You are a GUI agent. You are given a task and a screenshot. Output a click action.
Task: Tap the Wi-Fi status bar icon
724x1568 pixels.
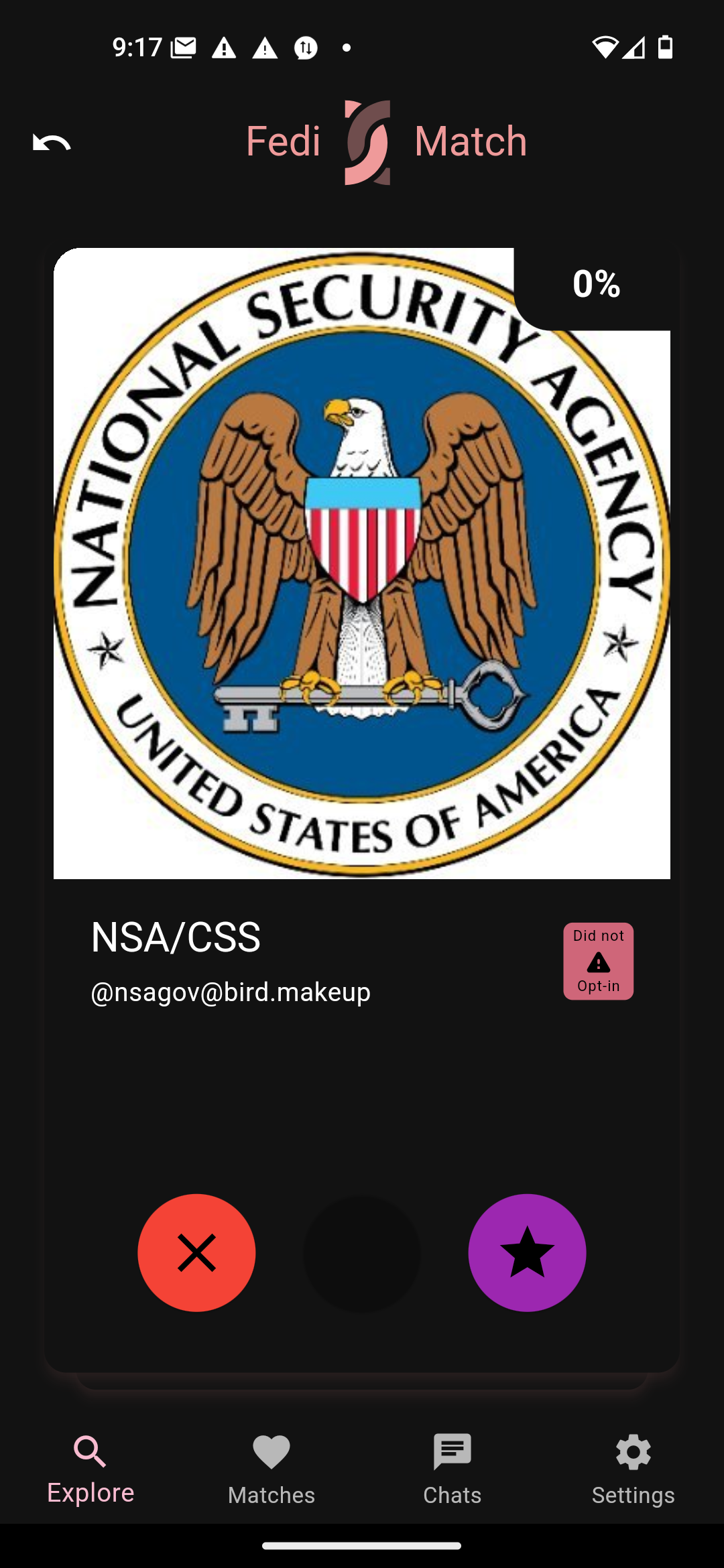tap(604, 48)
